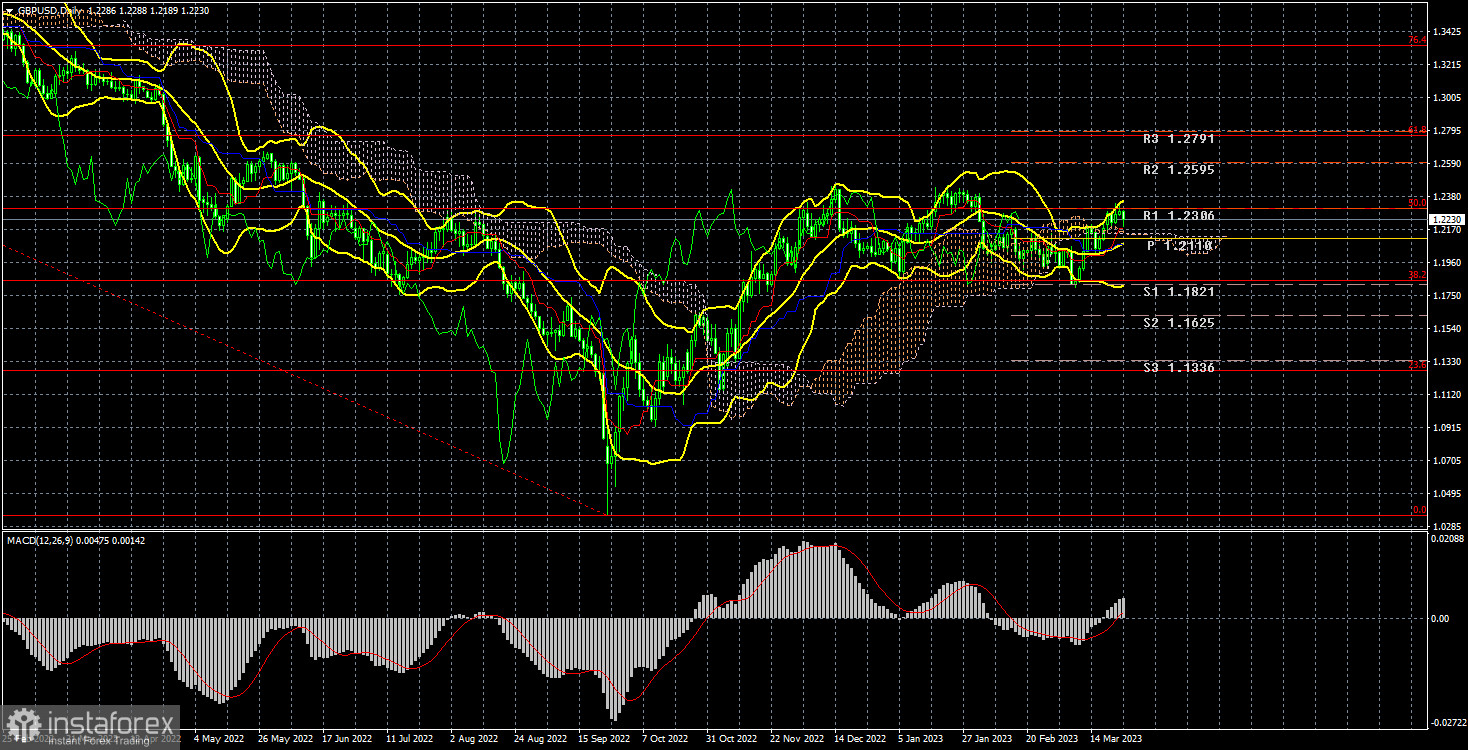The width and height of the screenshot is (1468, 750).
Task: Click the MACD scale value 0.02088
Action: pyautogui.click(x=1447, y=538)
